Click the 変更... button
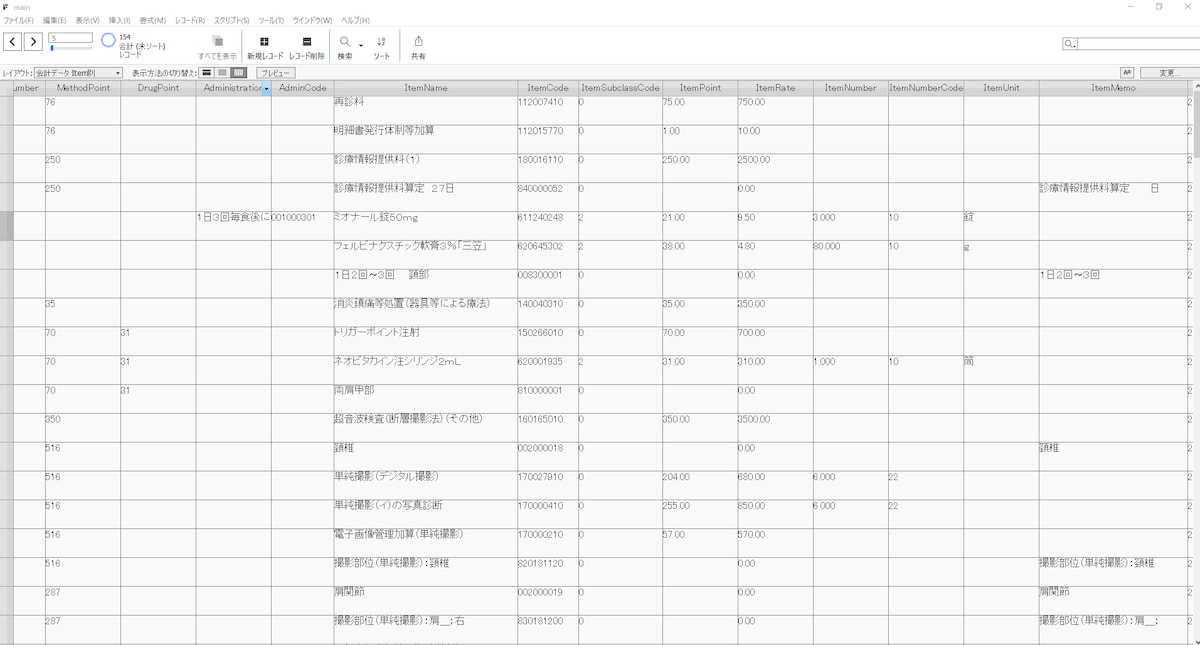 tap(1169, 73)
